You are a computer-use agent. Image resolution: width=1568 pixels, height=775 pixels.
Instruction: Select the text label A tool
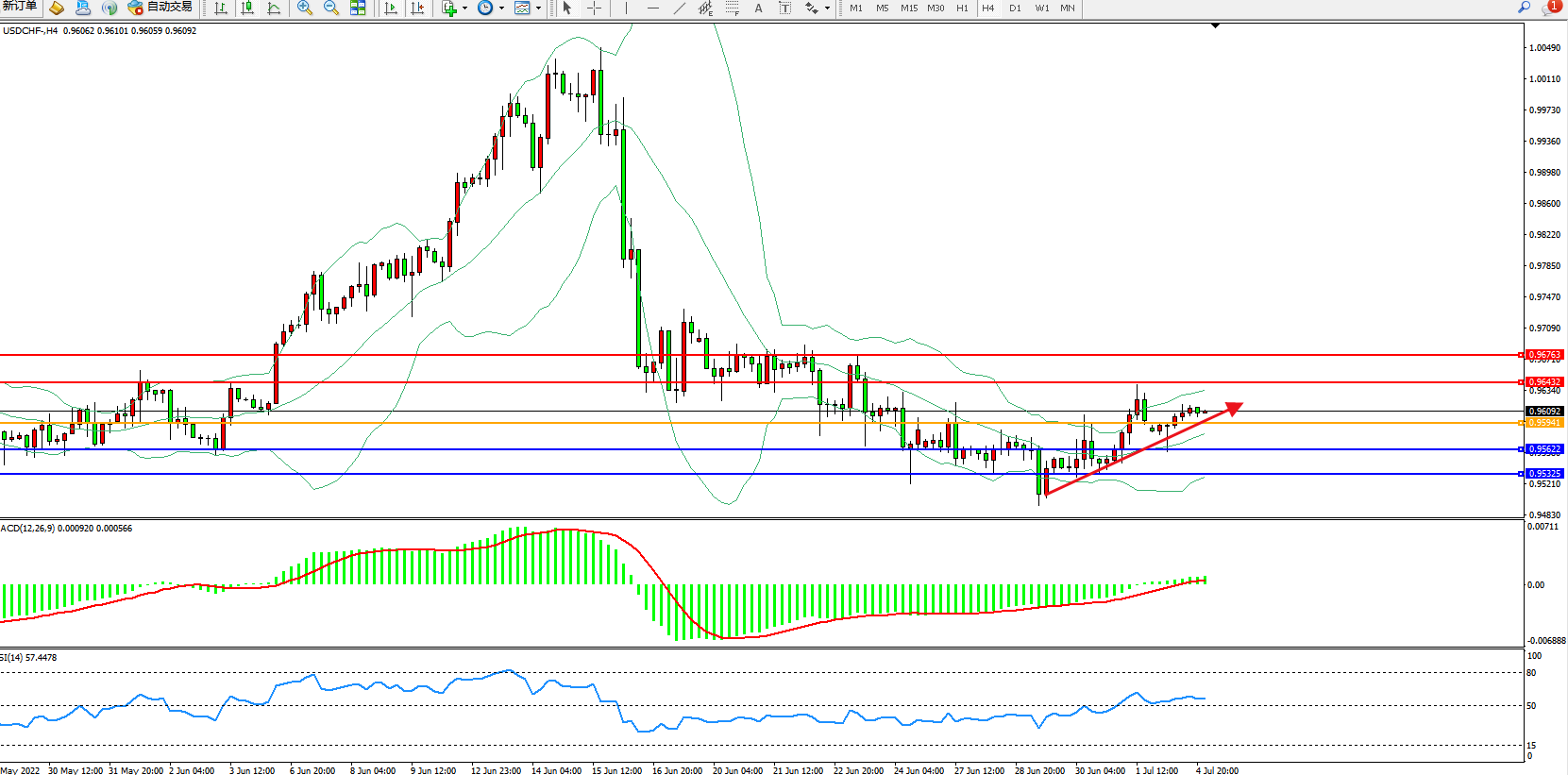click(758, 8)
